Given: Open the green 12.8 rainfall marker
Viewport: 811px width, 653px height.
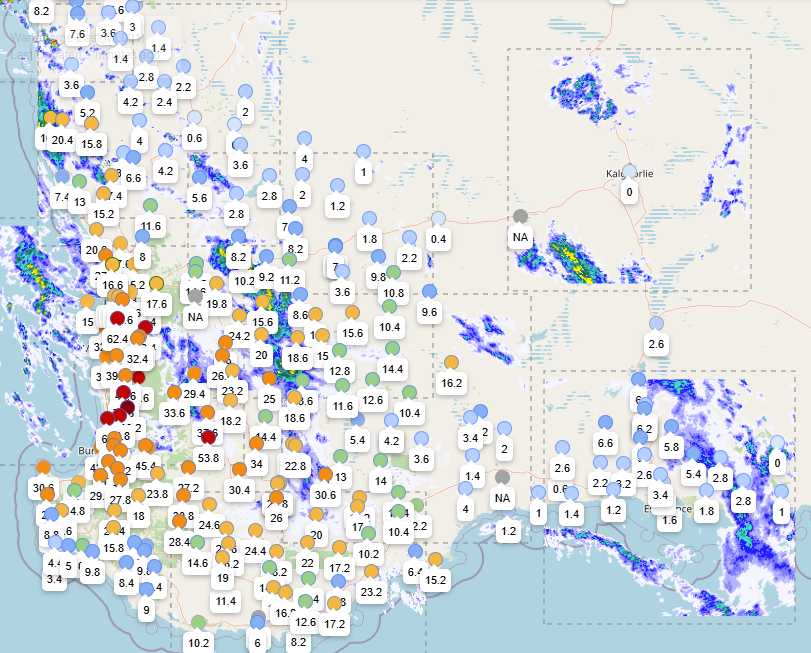Looking at the screenshot, I should [339, 351].
